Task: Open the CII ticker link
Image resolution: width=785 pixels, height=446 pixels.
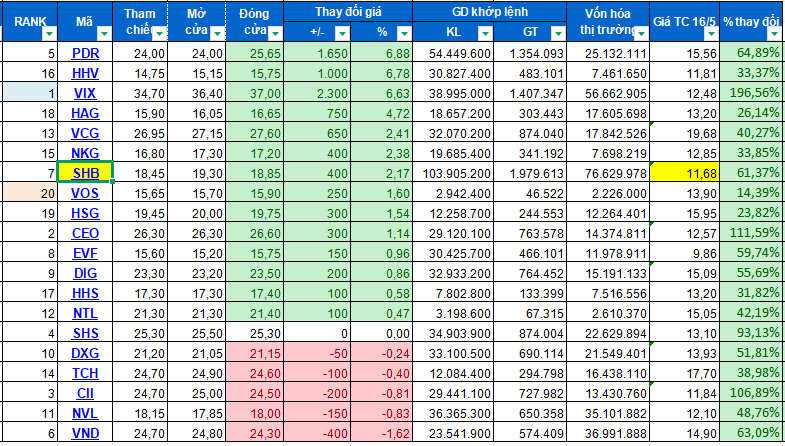Action: [85, 393]
